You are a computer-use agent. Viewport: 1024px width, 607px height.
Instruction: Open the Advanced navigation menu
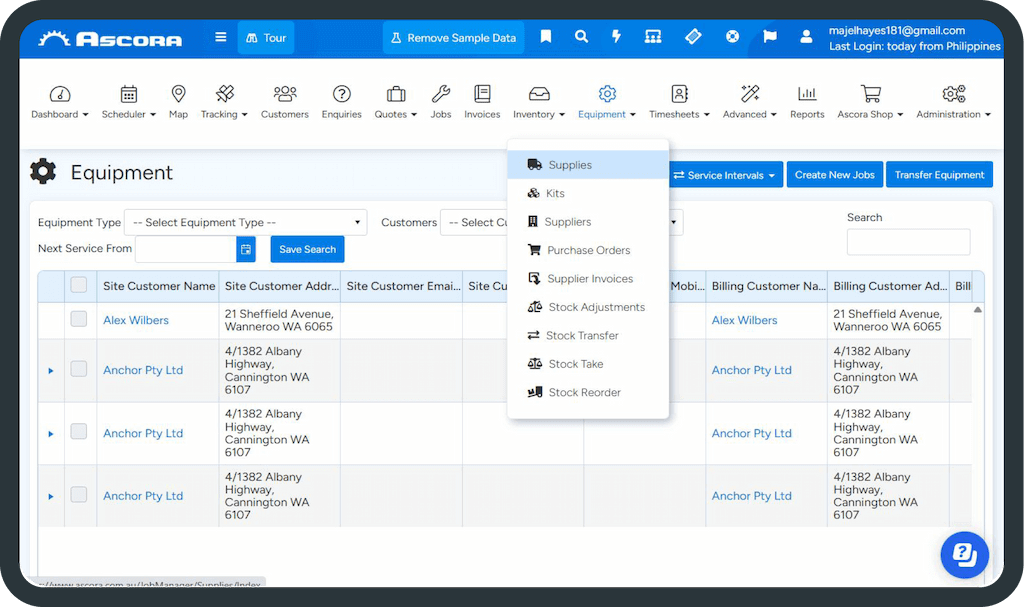click(750, 101)
